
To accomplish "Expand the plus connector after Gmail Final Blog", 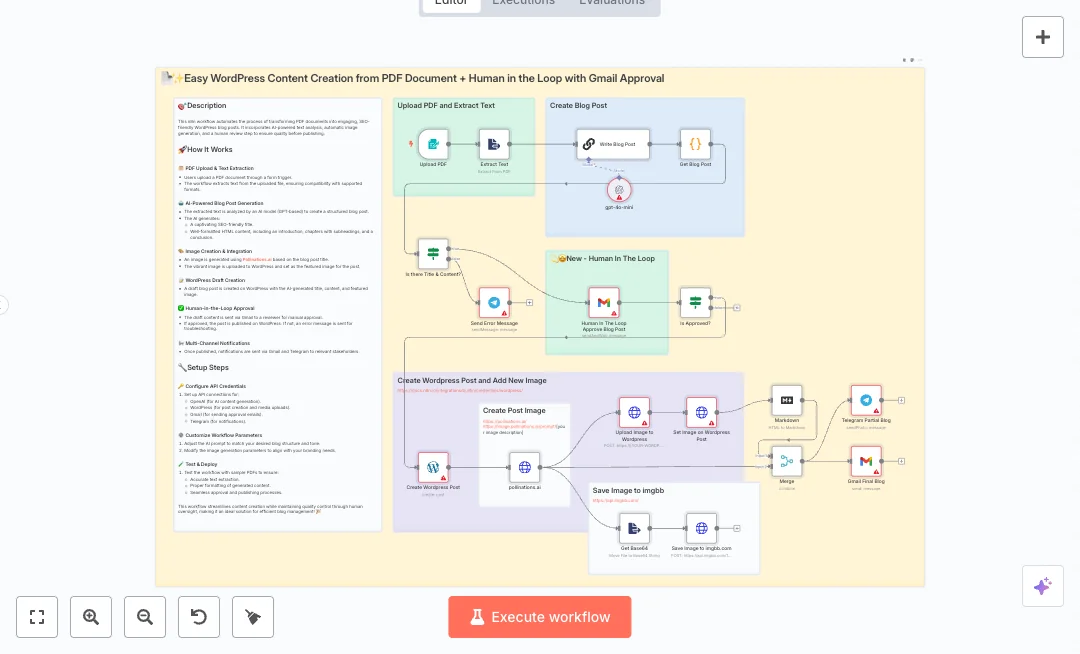I will (901, 461).
